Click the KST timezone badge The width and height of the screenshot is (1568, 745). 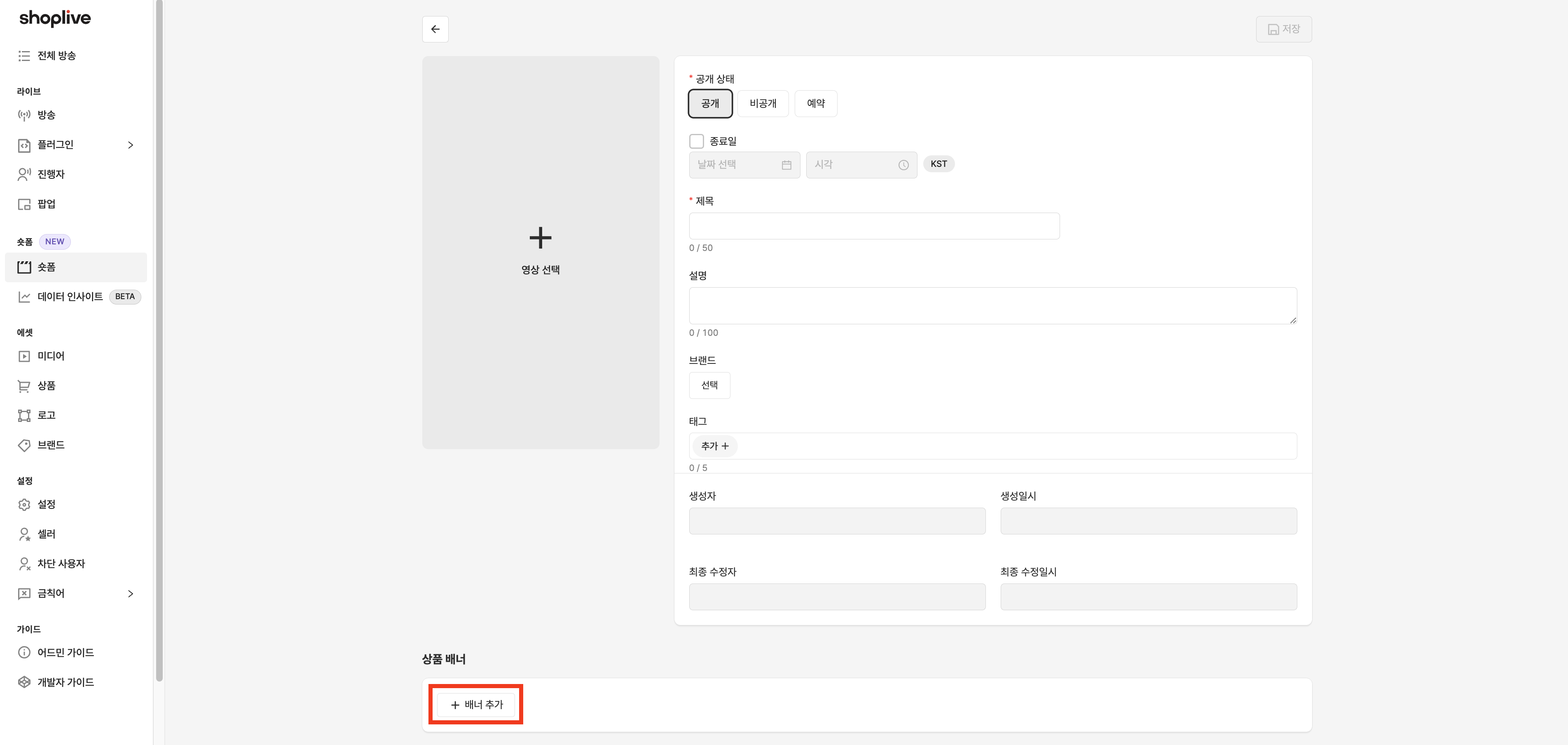[x=938, y=164]
